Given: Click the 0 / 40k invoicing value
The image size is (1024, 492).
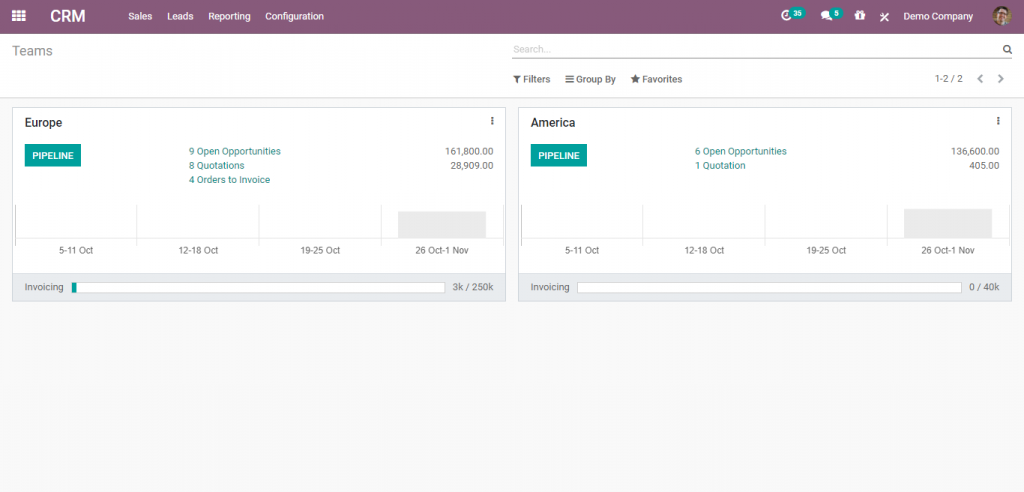Looking at the screenshot, I should click(984, 287).
